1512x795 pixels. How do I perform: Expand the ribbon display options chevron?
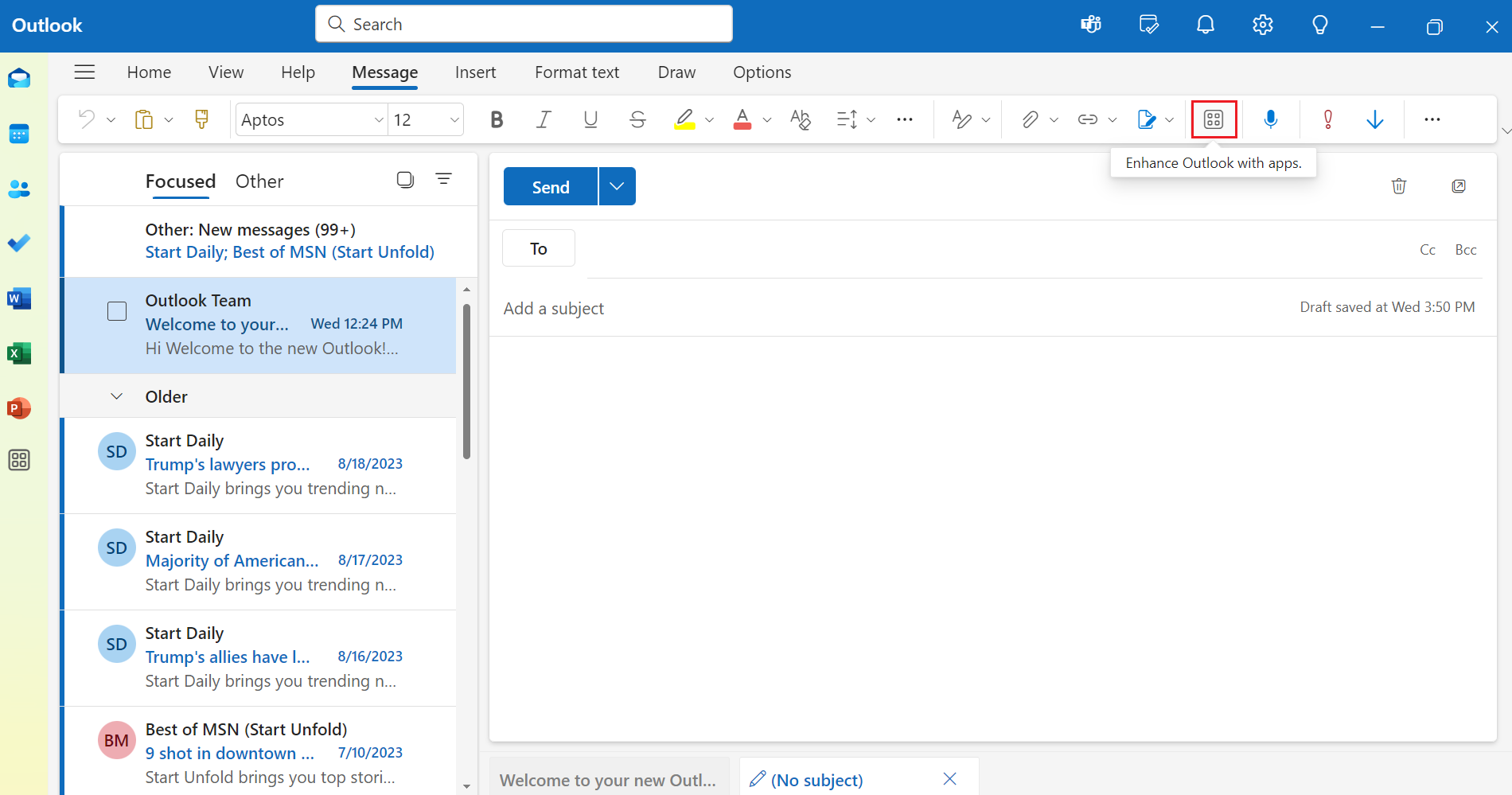(1506, 131)
